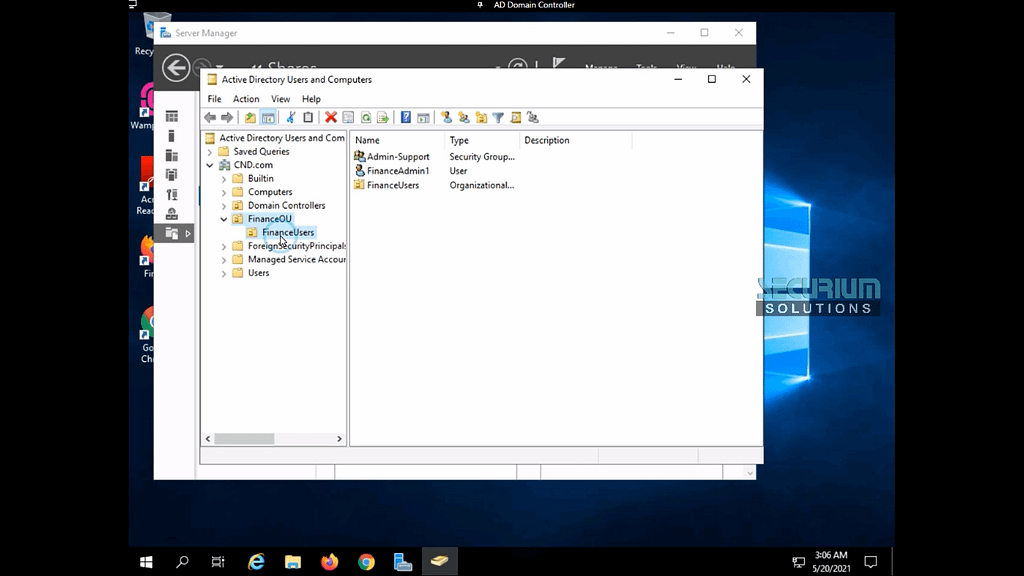Click the Paste clipboard icon
This screenshot has width=1024, height=576.
point(308,118)
